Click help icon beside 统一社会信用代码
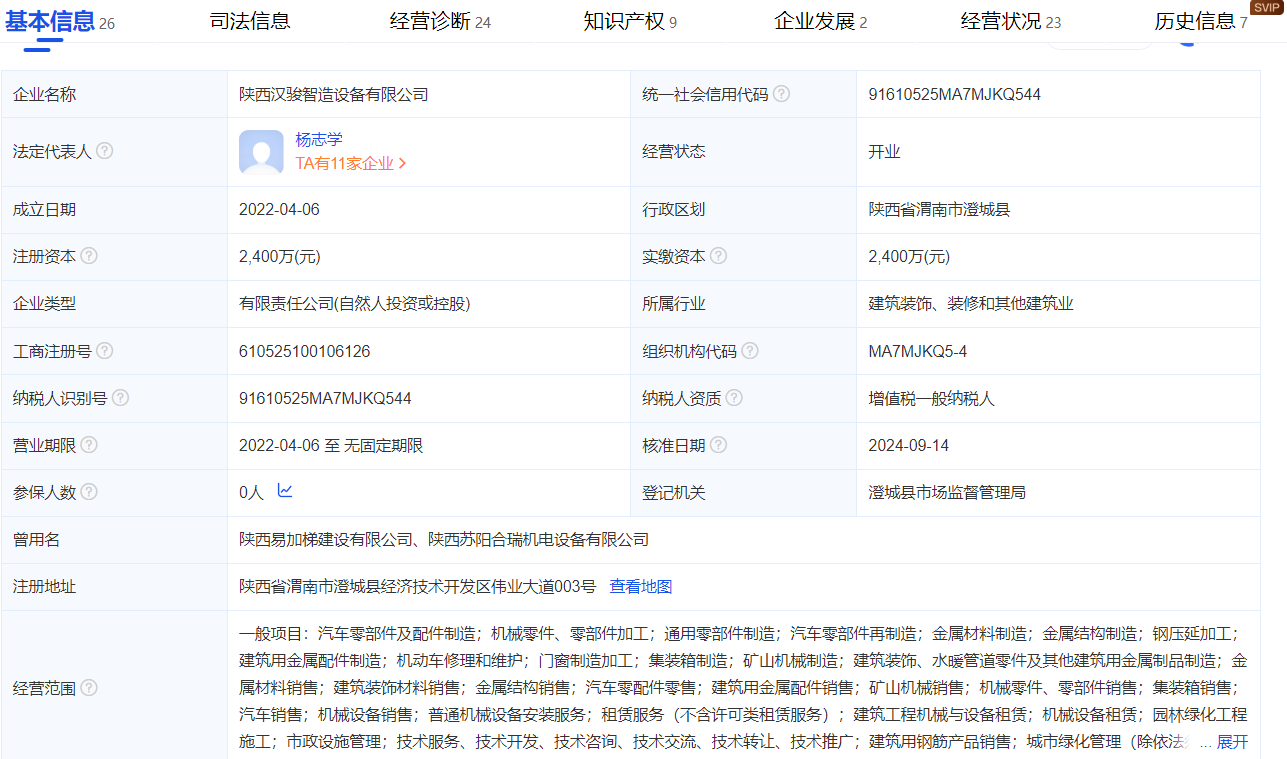1287x759 pixels. [x=781, y=94]
